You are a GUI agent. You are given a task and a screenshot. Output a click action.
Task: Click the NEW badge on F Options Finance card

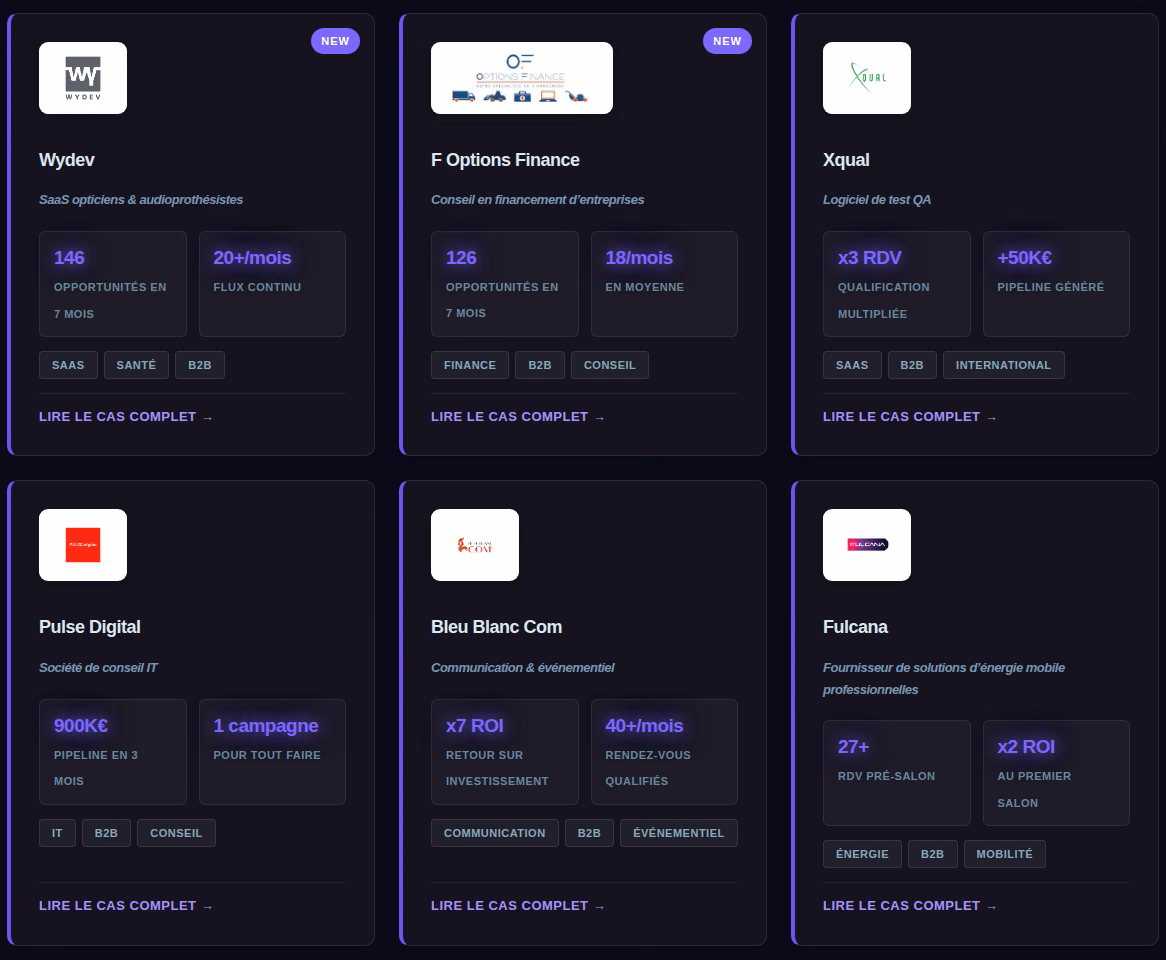pyautogui.click(x=727, y=41)
